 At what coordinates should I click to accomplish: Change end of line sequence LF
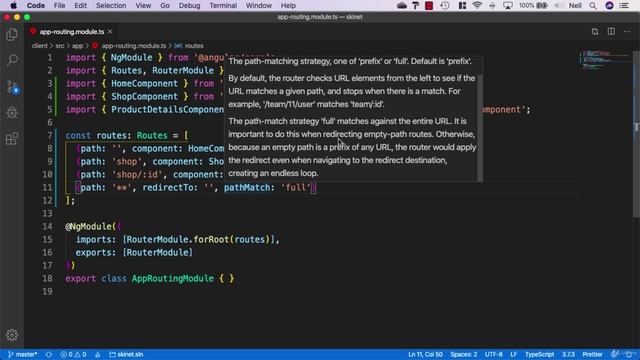pos(513,354)
